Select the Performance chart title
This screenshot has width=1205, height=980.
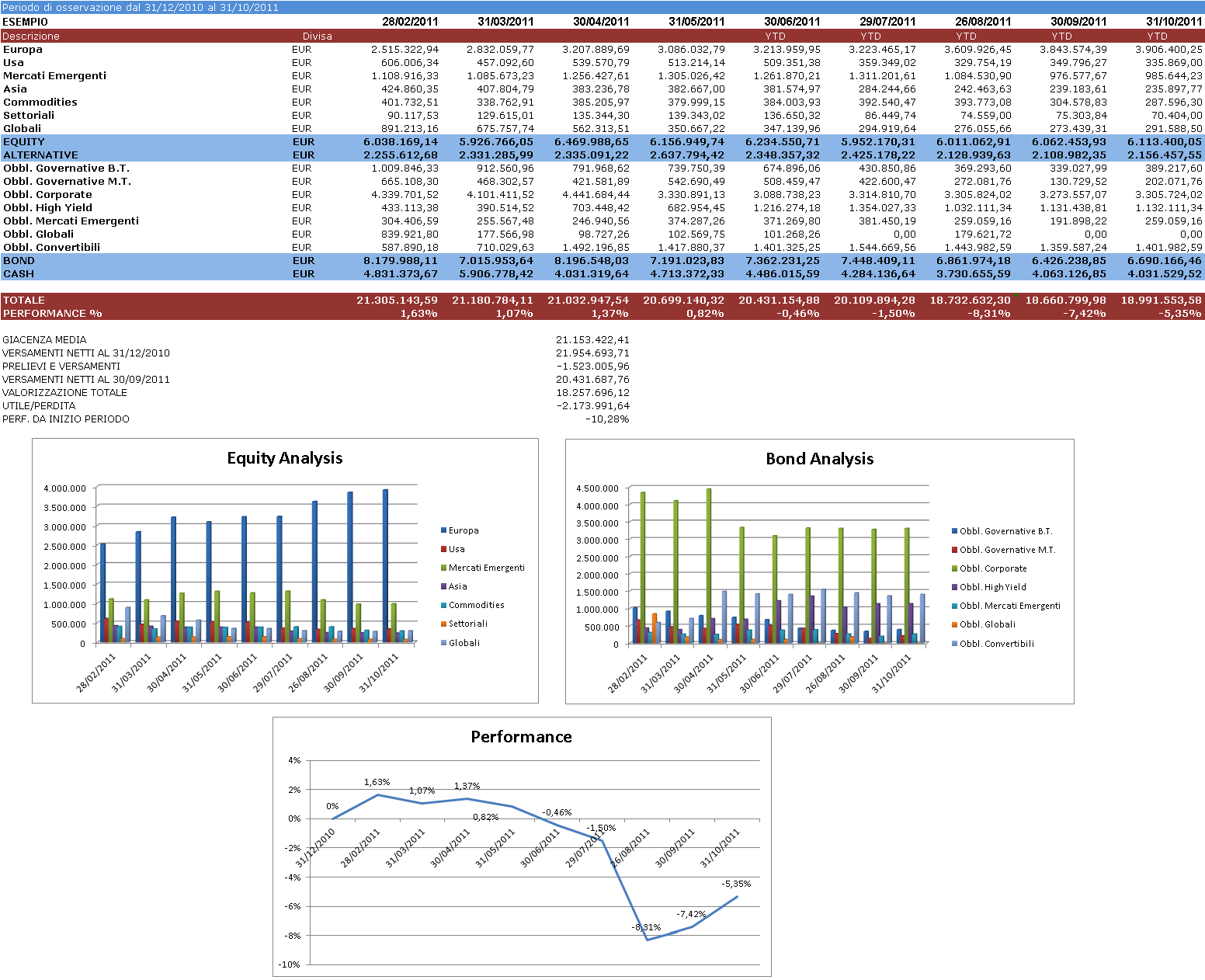click(x=522, y=737)
